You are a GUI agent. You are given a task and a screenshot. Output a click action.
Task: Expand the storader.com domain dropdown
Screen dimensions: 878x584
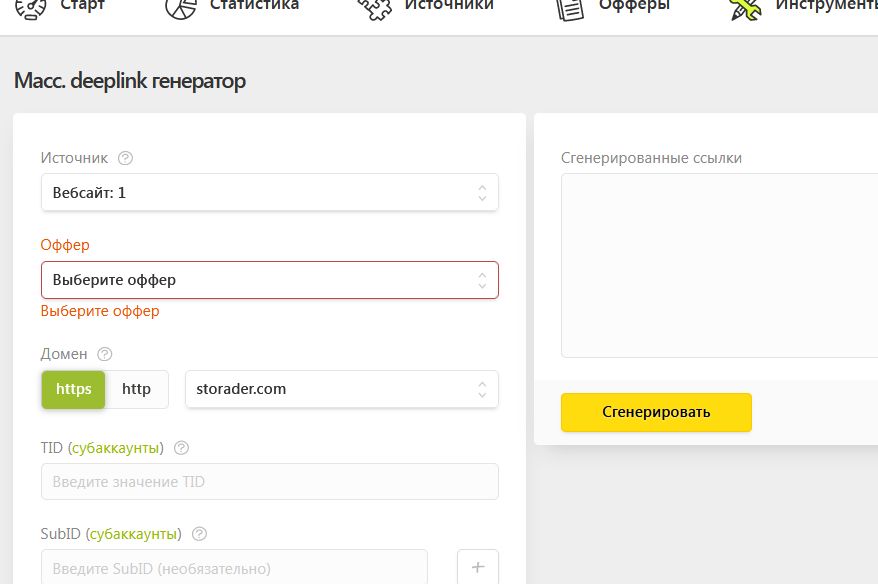(x=342, y=389)
